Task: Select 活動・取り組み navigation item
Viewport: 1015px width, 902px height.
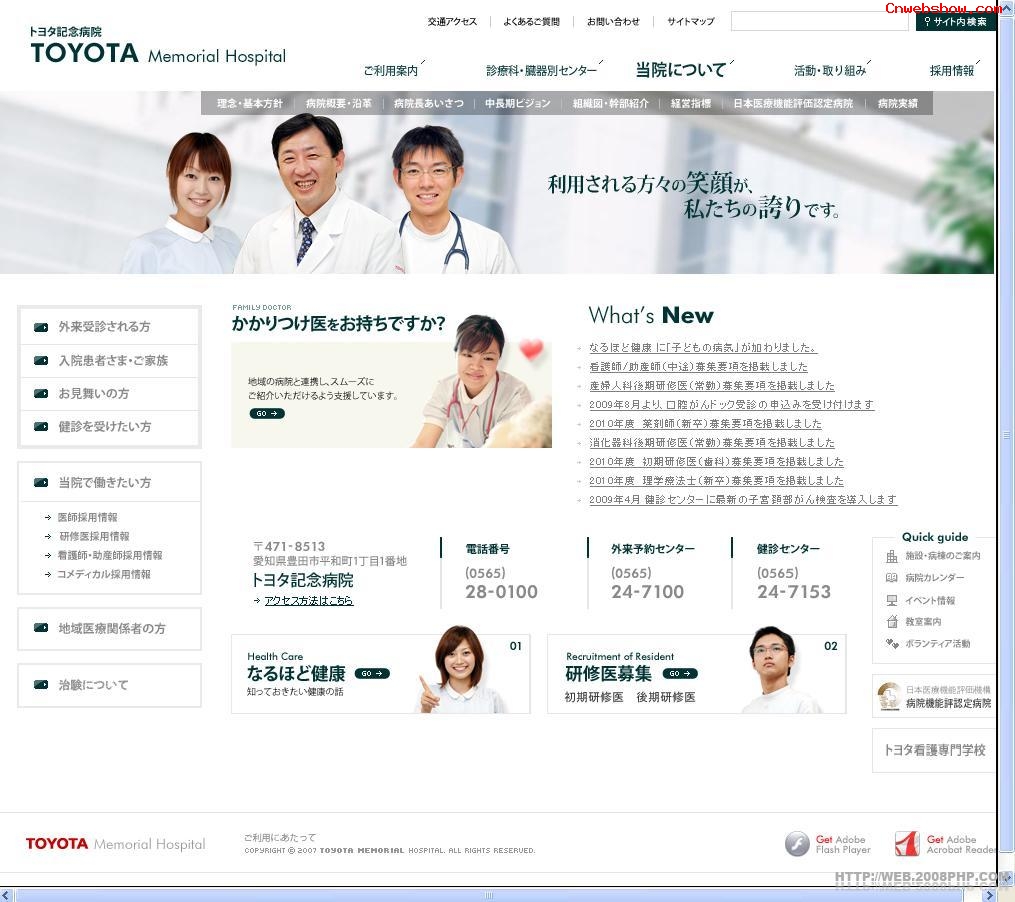Action: 830,70
